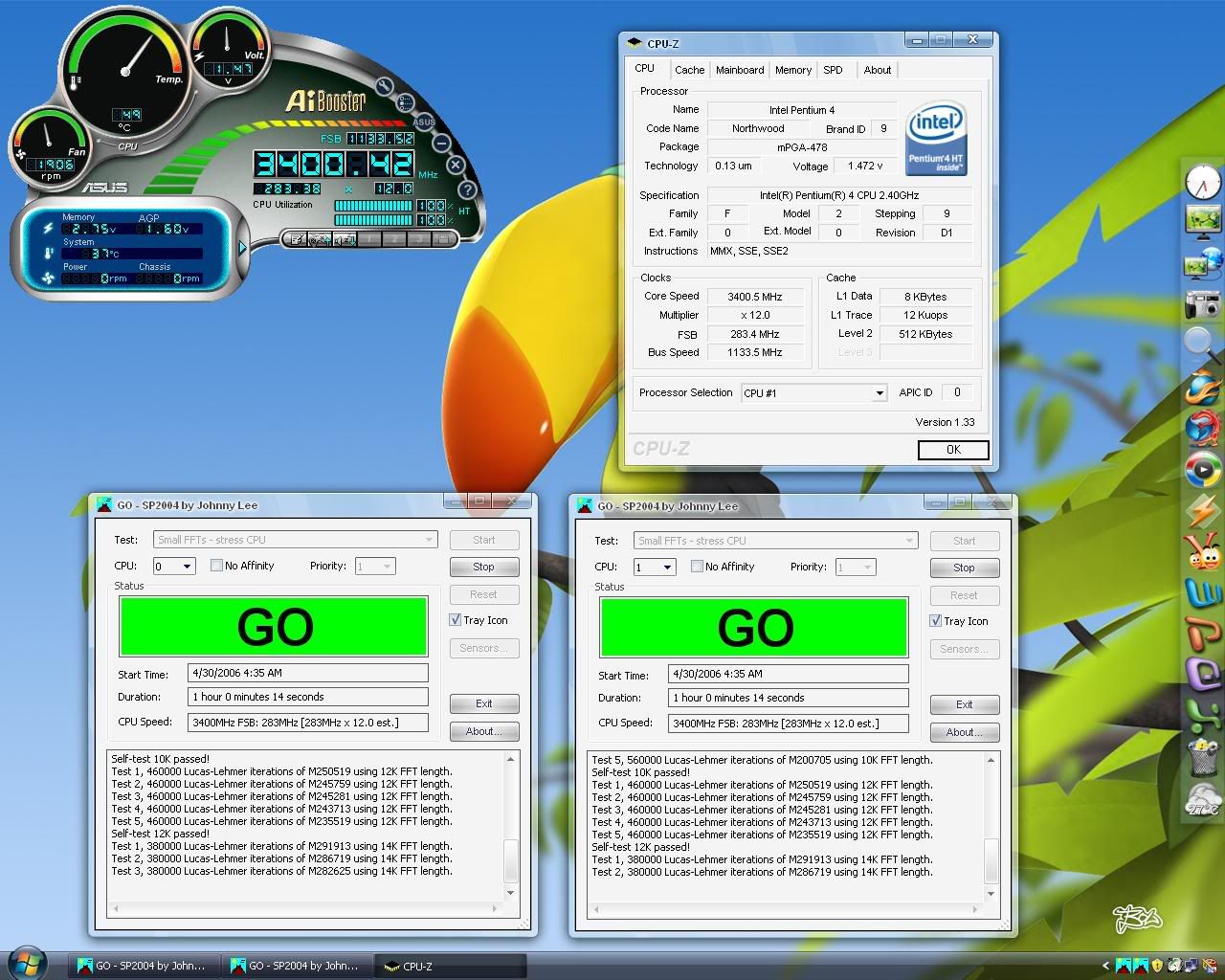Uncheck Tray Icon in the left SP2004 window
The width and height of the screenshot is (1225, 980).
[456, 620]
